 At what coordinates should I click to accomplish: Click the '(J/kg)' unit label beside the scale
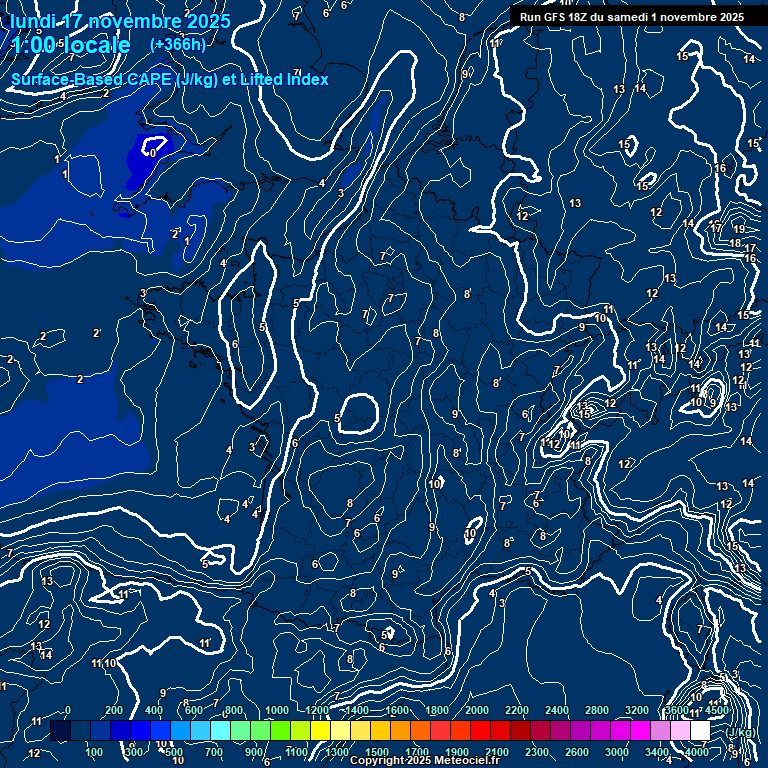click(x=740, y=732)
